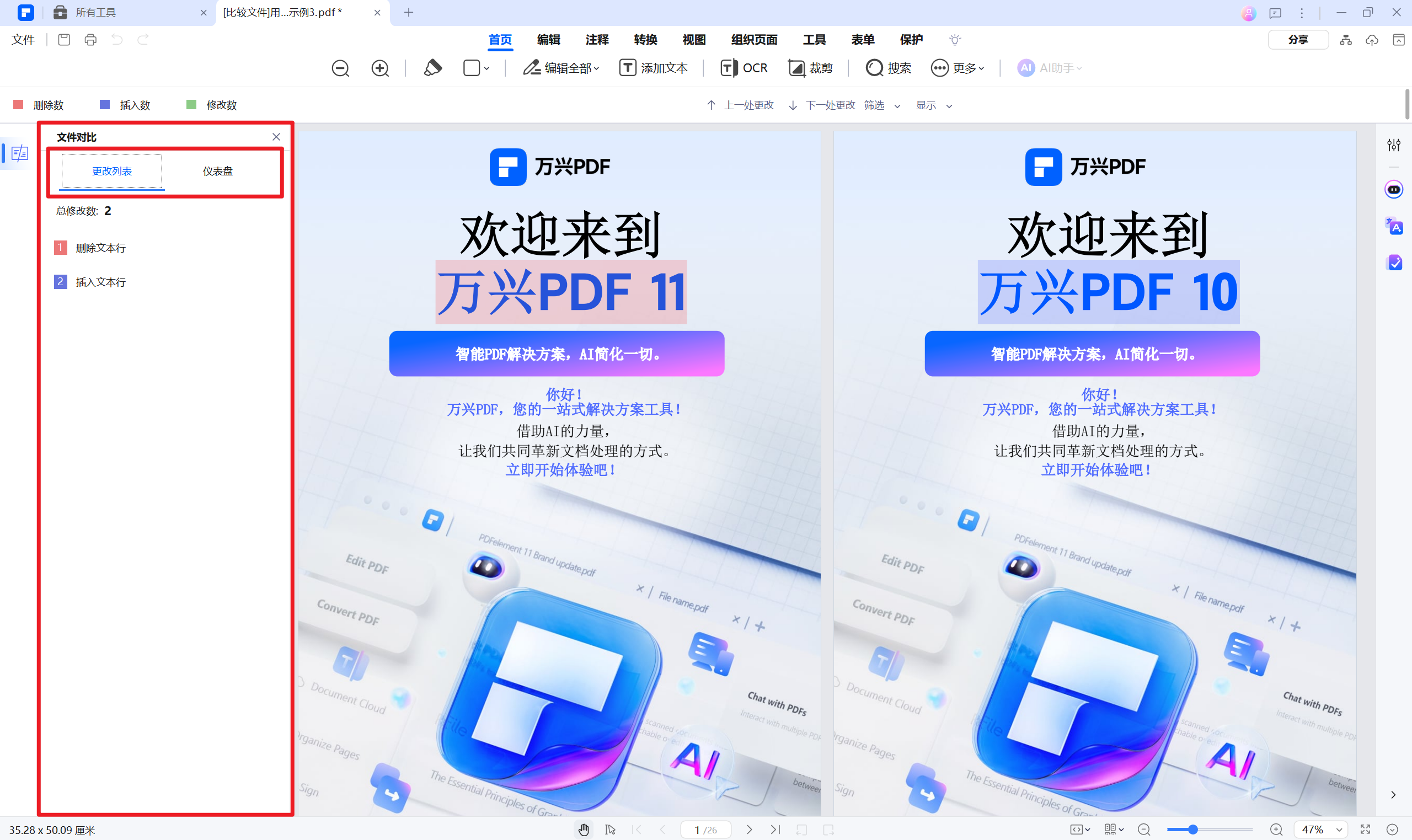Open the 更多 more options dropdown

coord(958,67)
